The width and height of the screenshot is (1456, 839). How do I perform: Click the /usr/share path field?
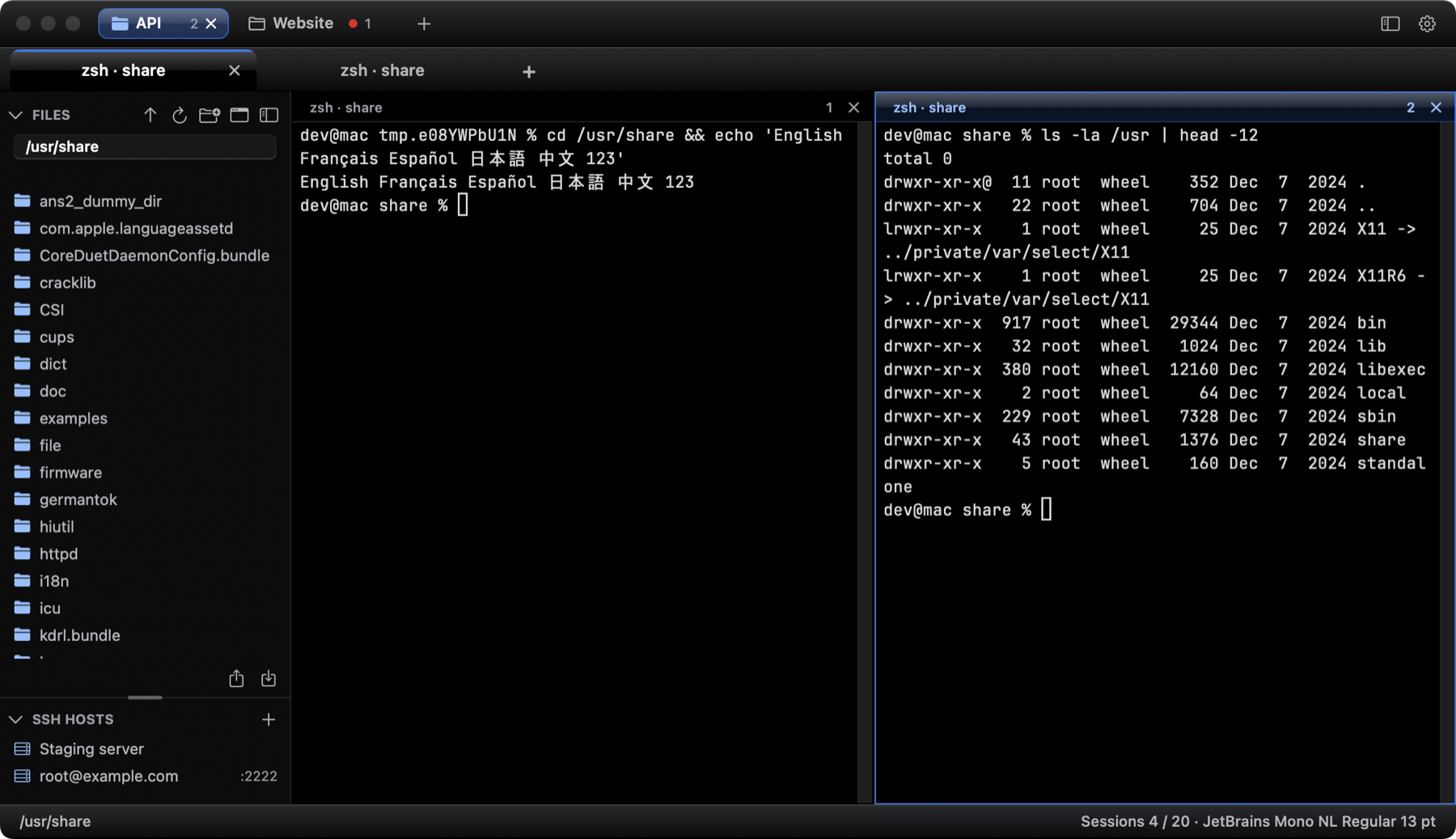pos(145,146)
